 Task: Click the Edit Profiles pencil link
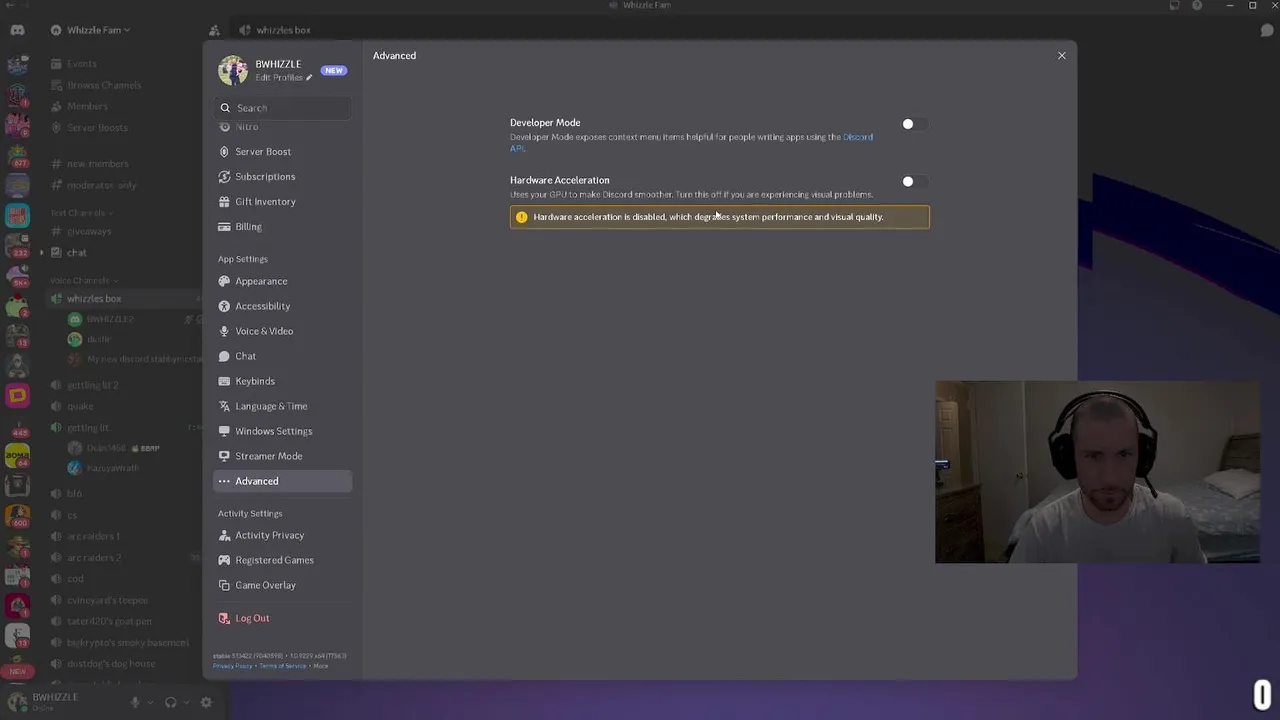click(284, 77)
